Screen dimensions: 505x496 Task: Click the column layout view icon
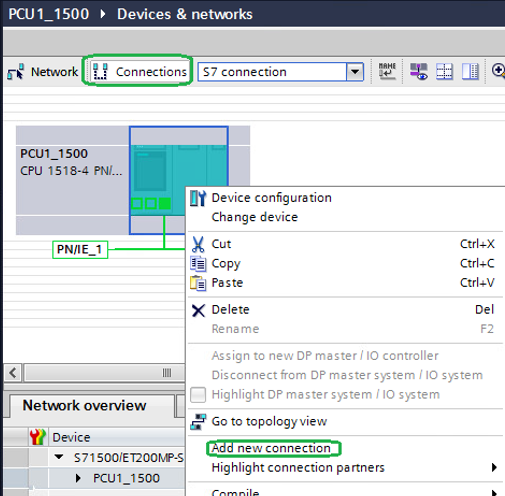click(x=470, y=71)
